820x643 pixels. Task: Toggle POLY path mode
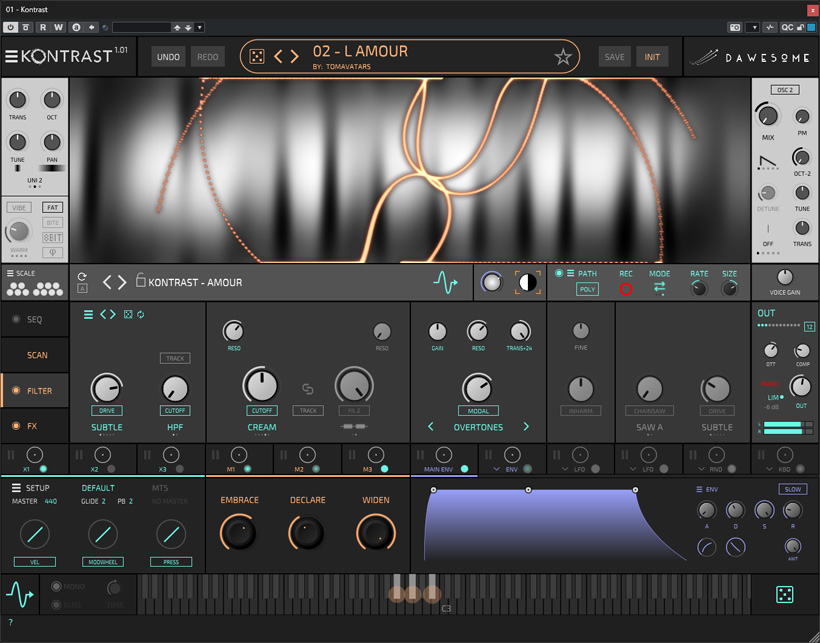[587, 289]
